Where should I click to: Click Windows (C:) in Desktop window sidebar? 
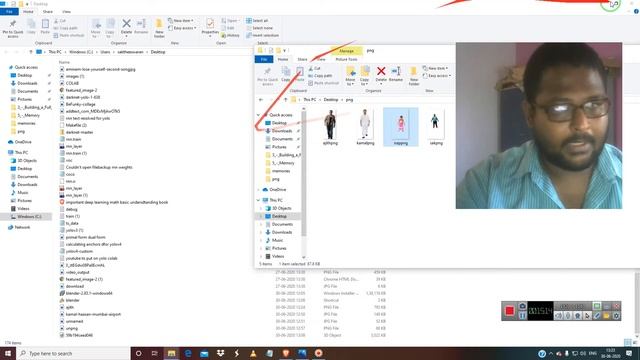[29, 216]
